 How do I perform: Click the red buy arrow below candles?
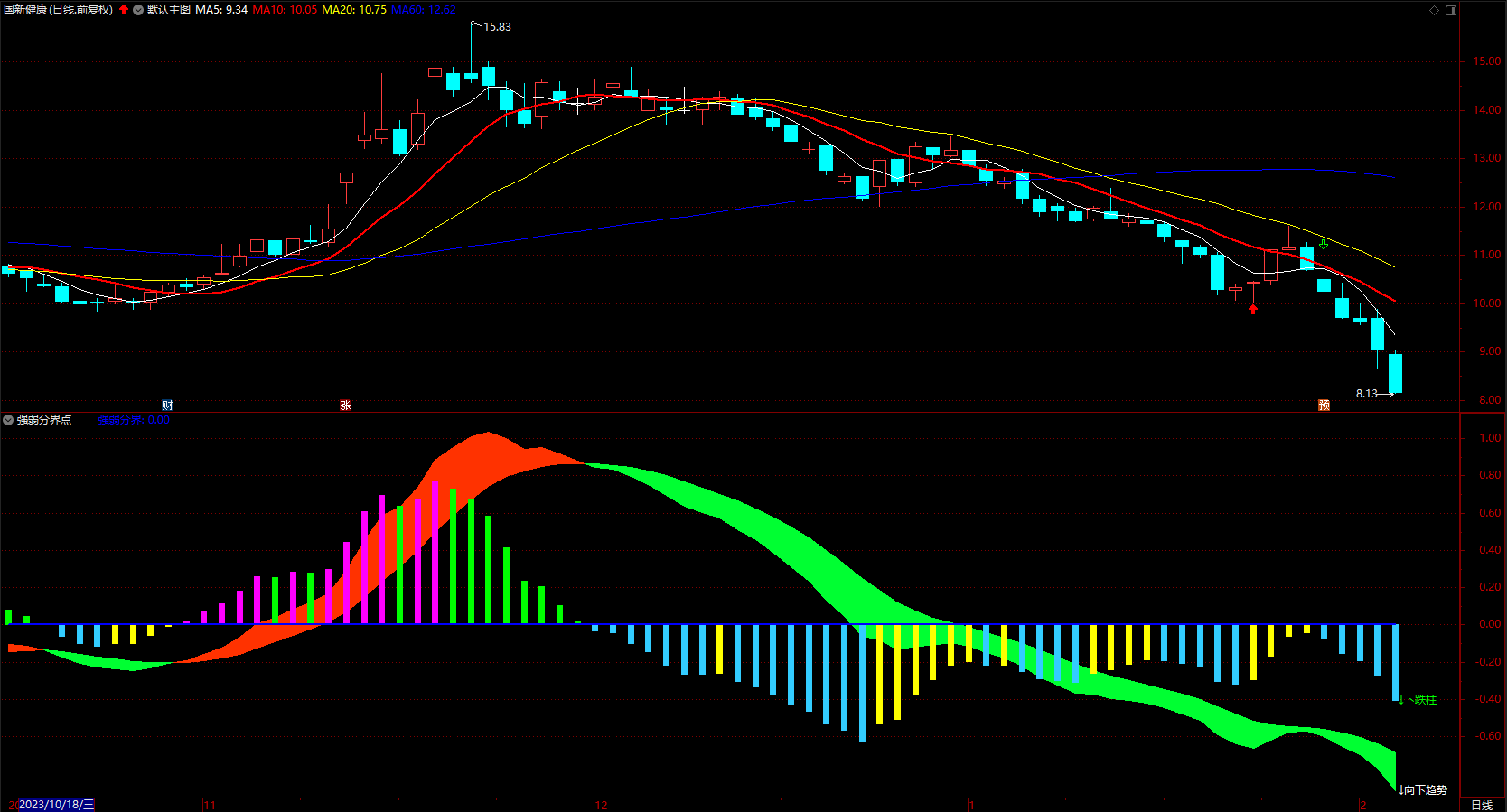click(1253, 309)
